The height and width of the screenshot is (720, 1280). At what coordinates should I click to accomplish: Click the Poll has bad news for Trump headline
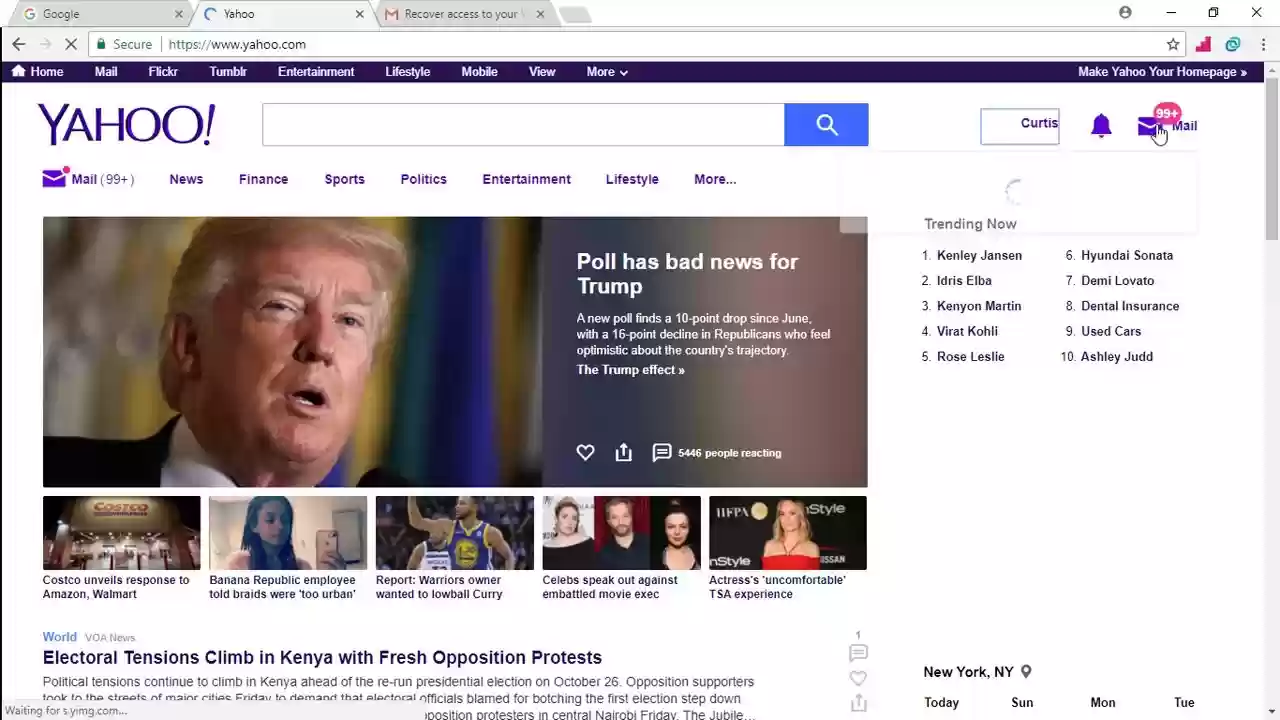click(687, 274)
